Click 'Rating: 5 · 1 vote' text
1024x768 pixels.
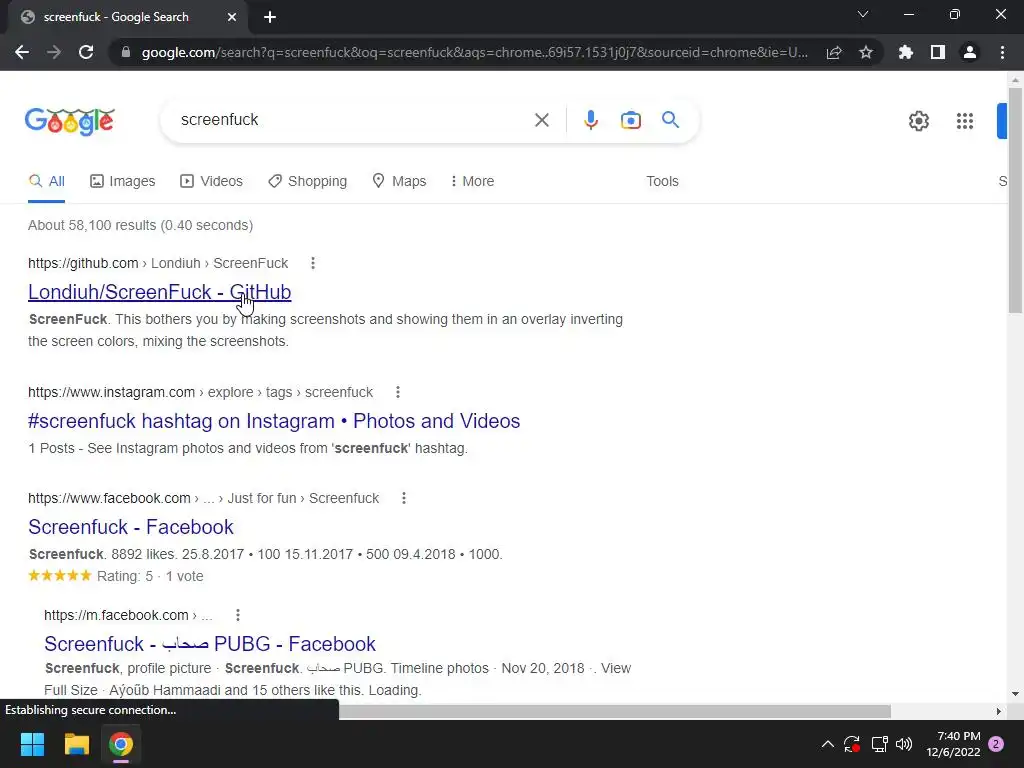coord(150,576)
